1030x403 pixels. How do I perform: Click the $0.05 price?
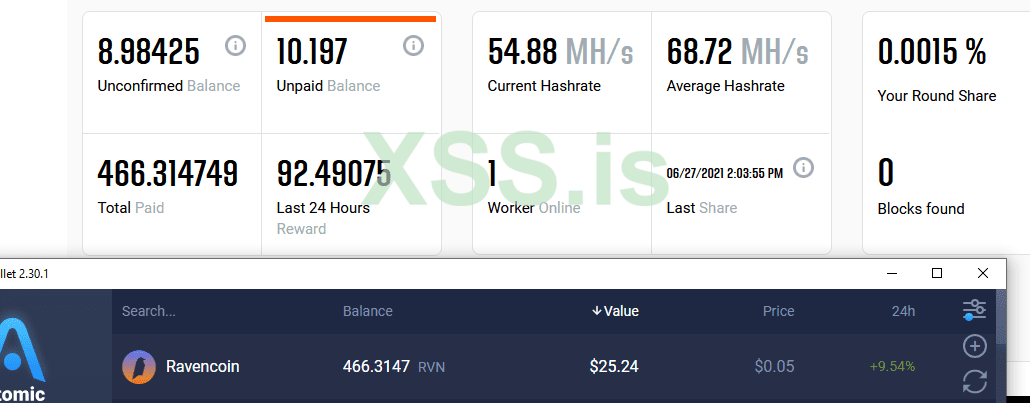[x=774, y=367]
